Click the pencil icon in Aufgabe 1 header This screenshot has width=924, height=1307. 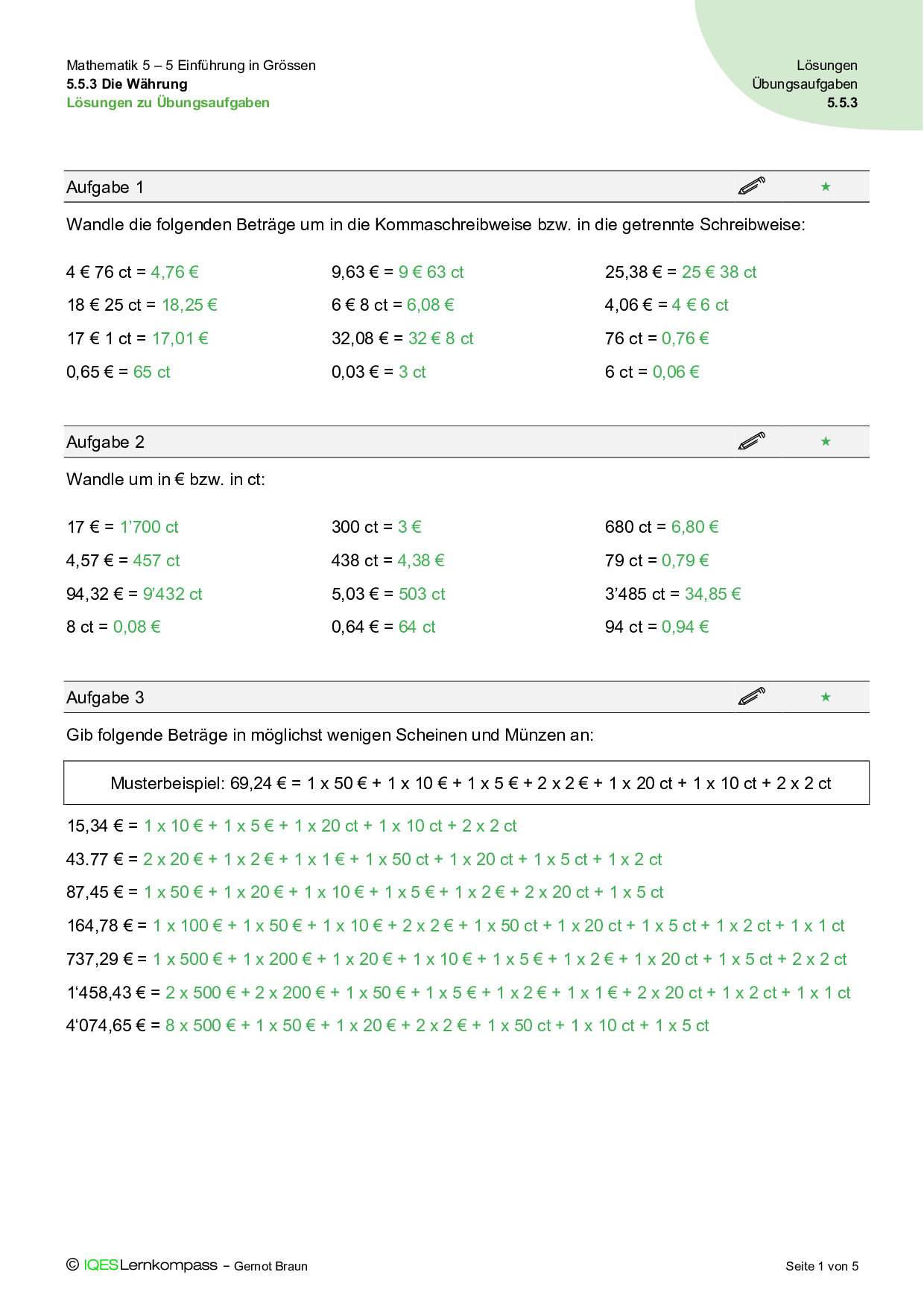click(751, 186)
